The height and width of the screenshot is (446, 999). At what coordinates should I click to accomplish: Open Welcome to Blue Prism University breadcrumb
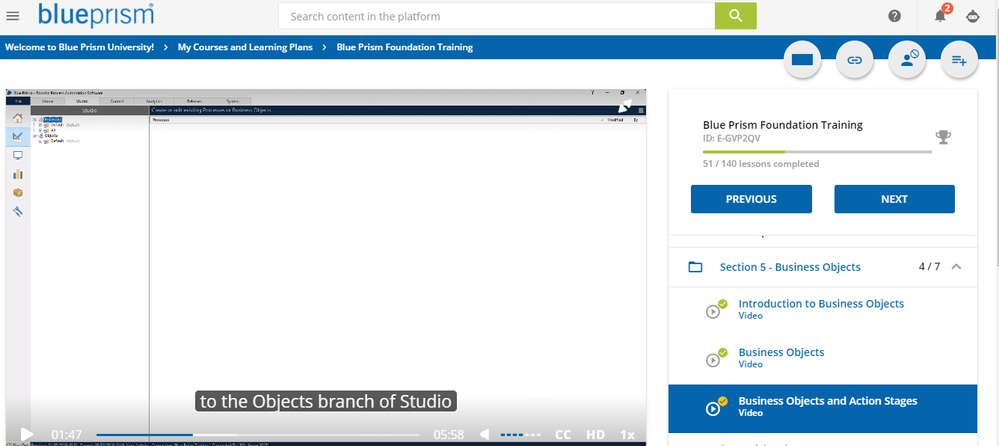tap(80, 47)
